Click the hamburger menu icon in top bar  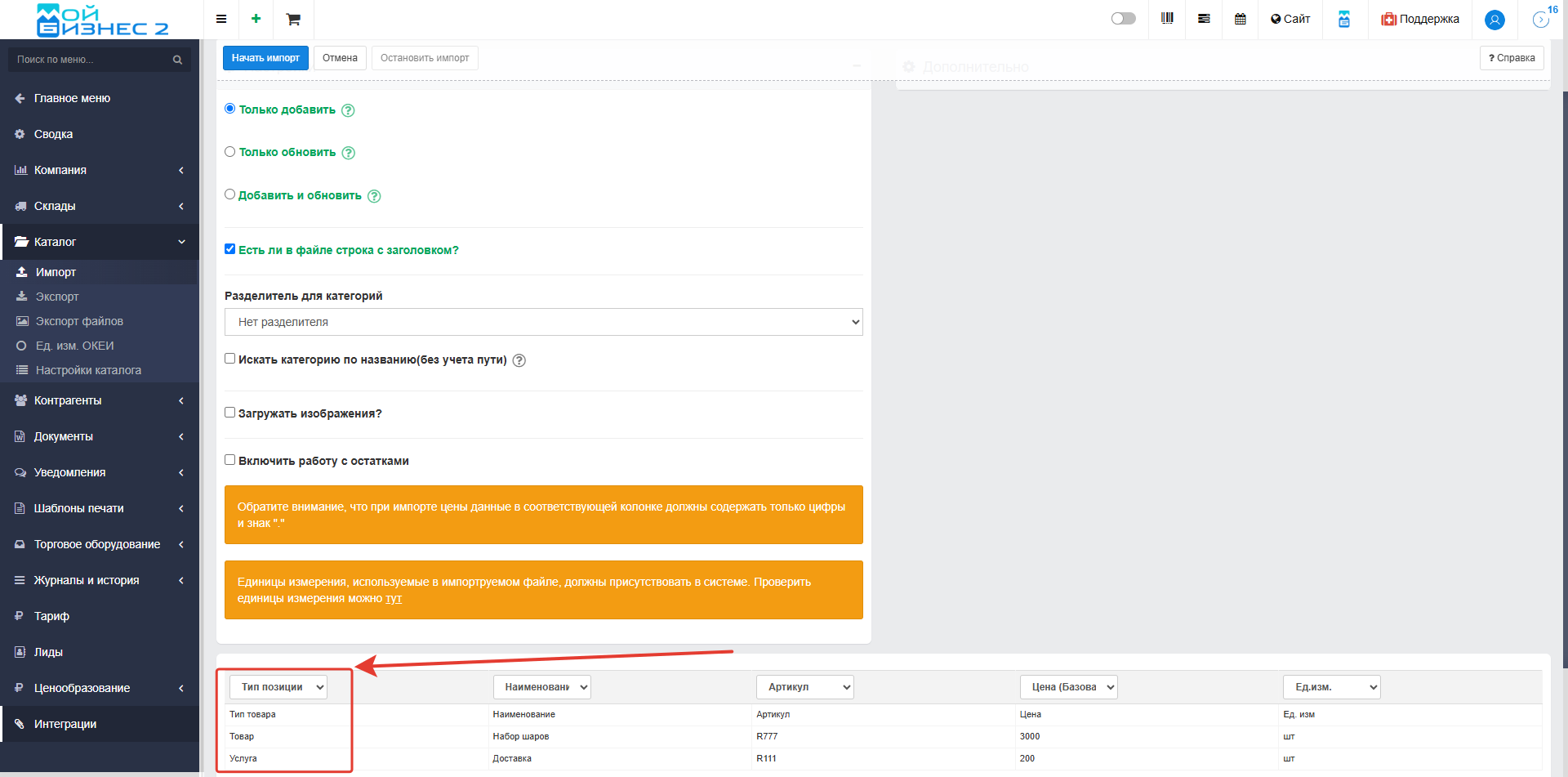point(221,19)
